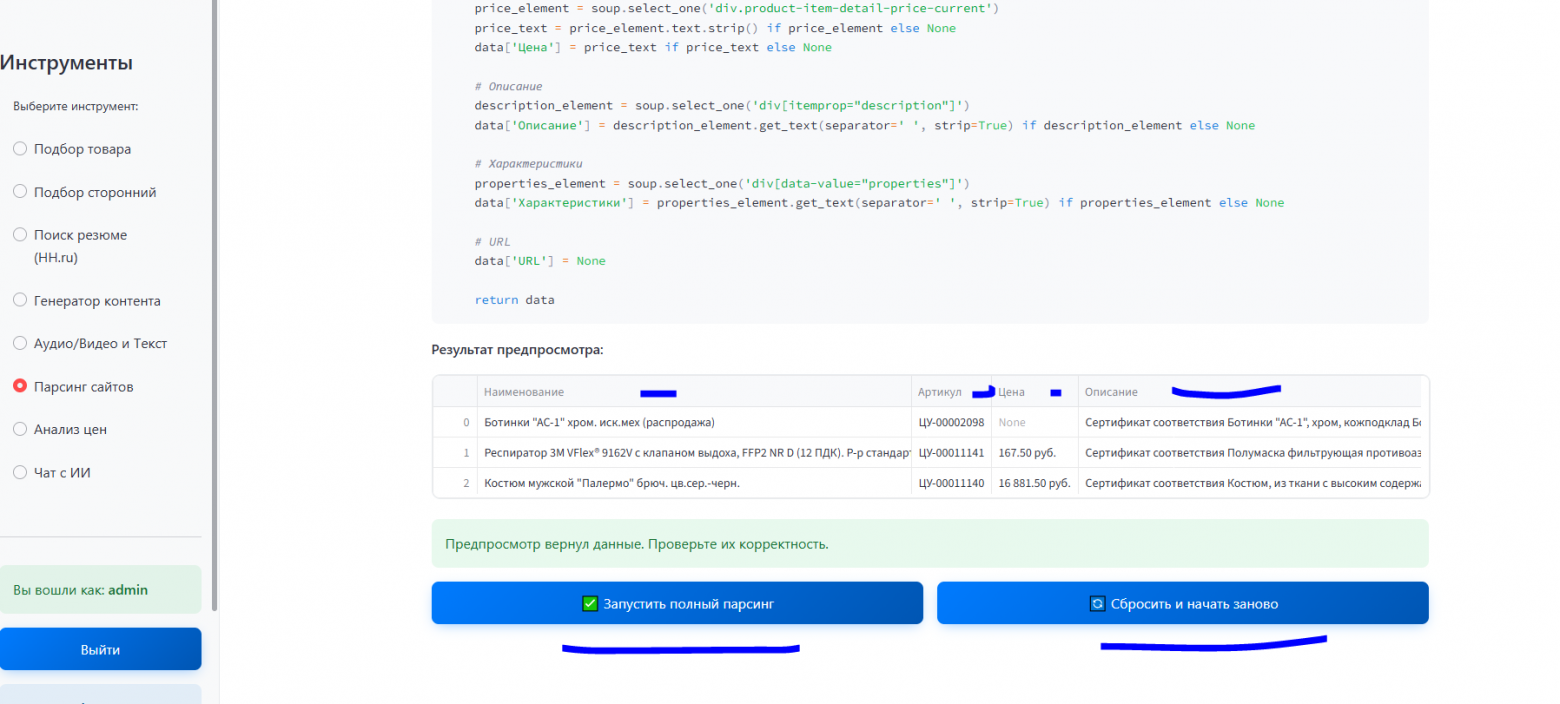Click Сбросить и начать заново button
The height and width of the screenshot is (704, 1560).
pos(1182,604)
